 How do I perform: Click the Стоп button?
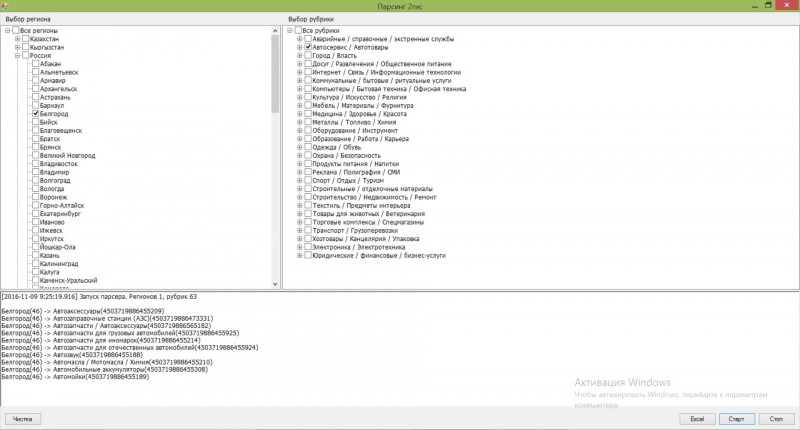click(776, 419)
